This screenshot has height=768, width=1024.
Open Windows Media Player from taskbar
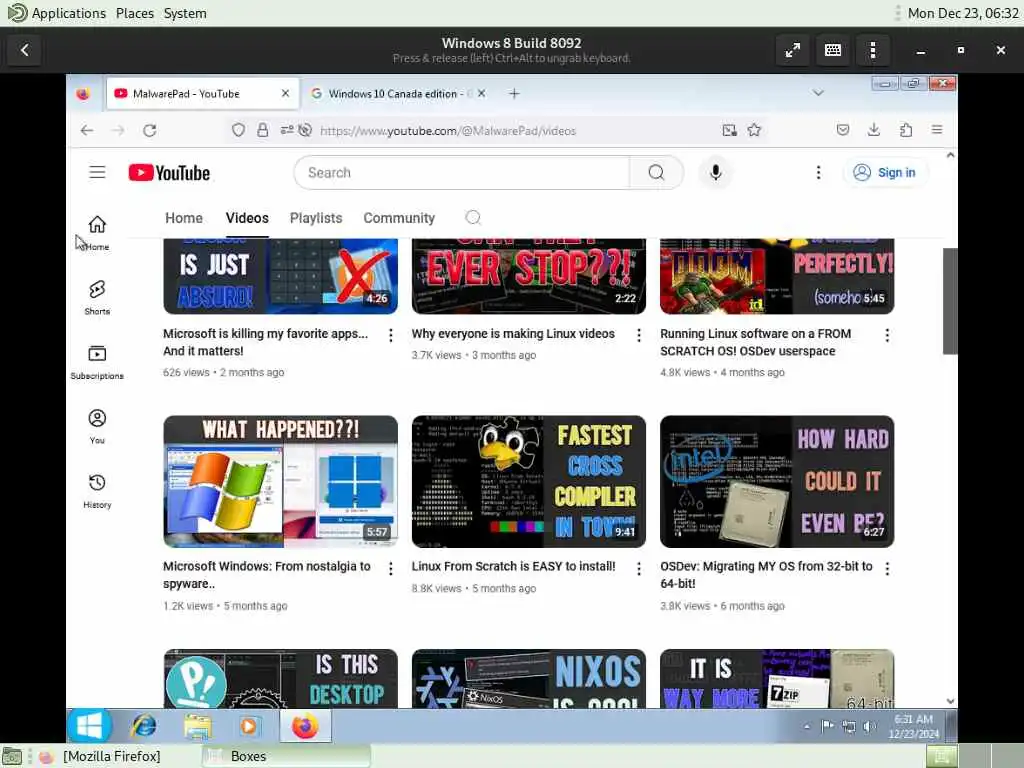pos(249,726)
